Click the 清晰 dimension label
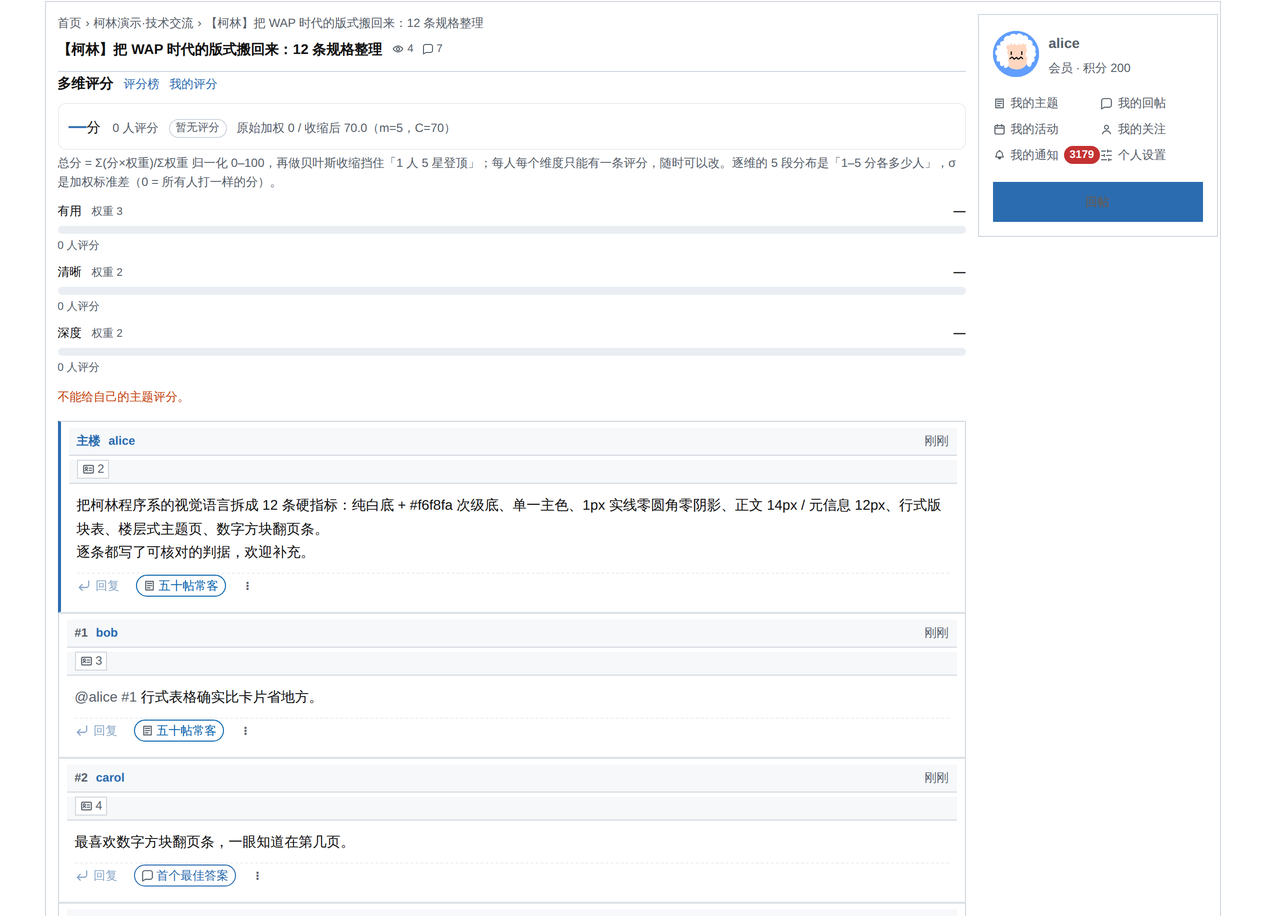Screen dimensions: 1280x916 (70, 272)
